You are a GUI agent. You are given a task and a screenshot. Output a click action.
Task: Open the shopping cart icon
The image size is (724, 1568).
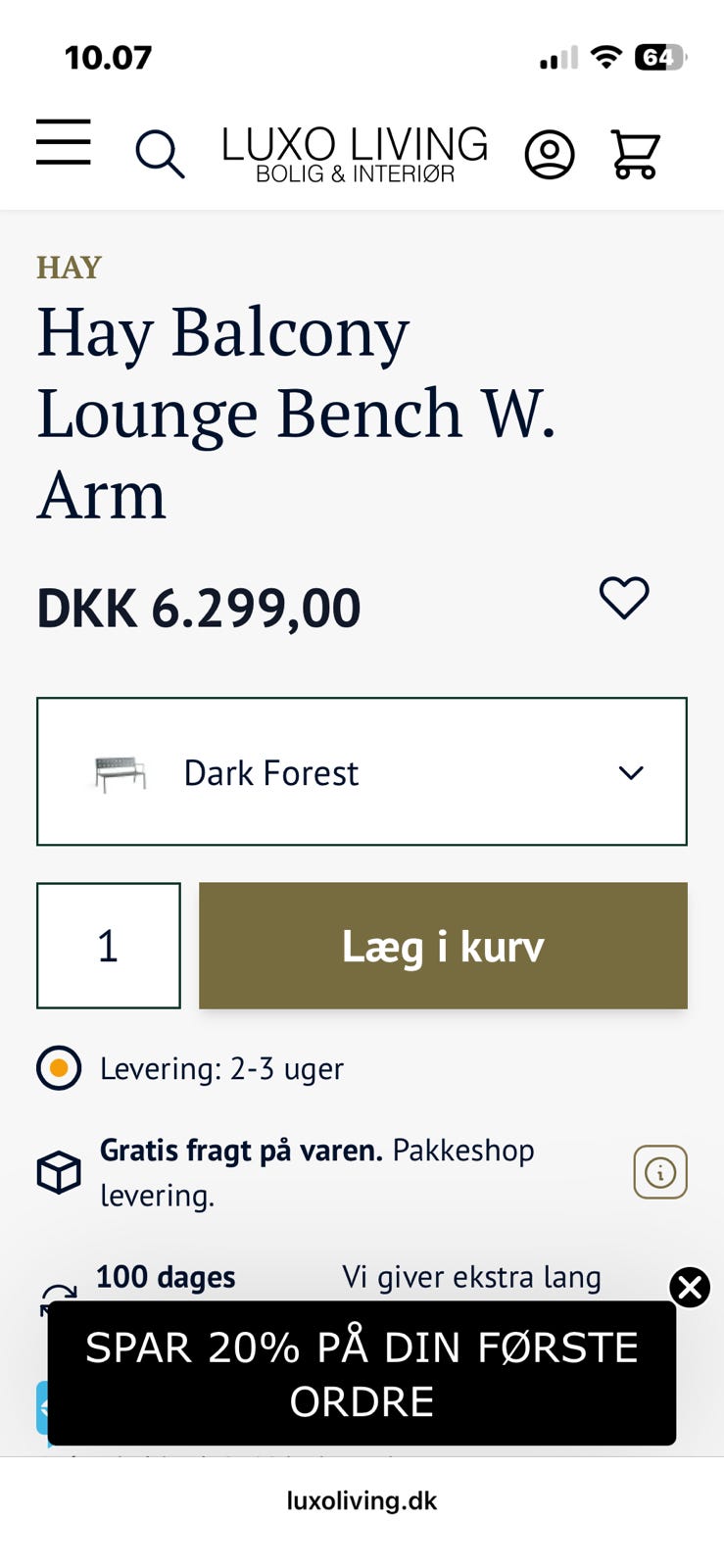(x=635, y=154)
